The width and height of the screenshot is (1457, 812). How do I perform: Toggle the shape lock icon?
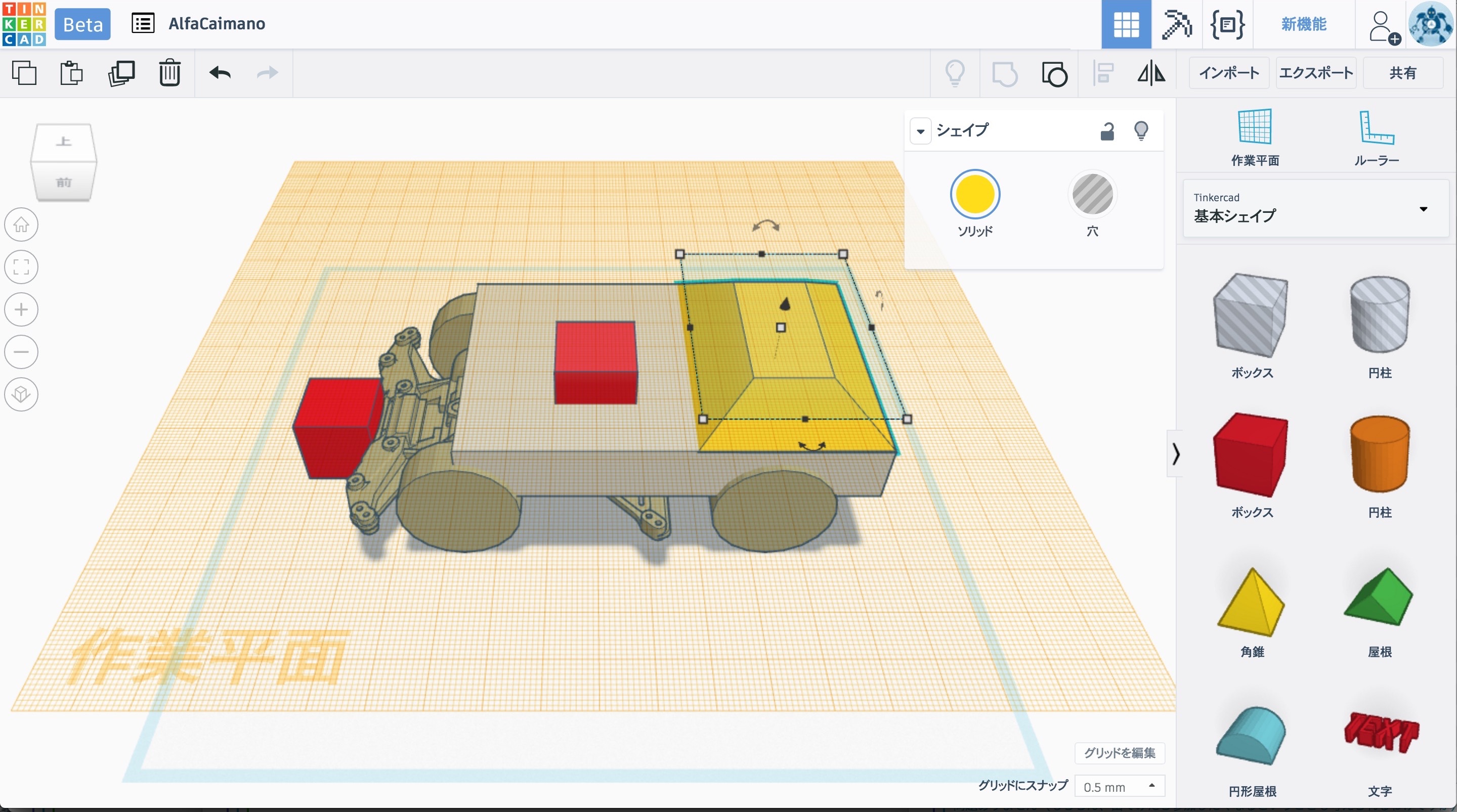tap(1107, 131)
